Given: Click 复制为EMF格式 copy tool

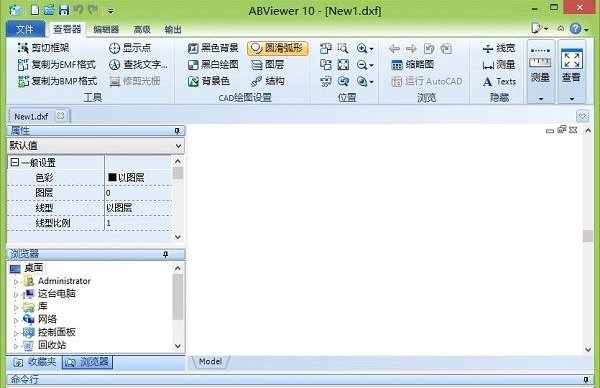Looking at the screenshot, I should (57, 65).
